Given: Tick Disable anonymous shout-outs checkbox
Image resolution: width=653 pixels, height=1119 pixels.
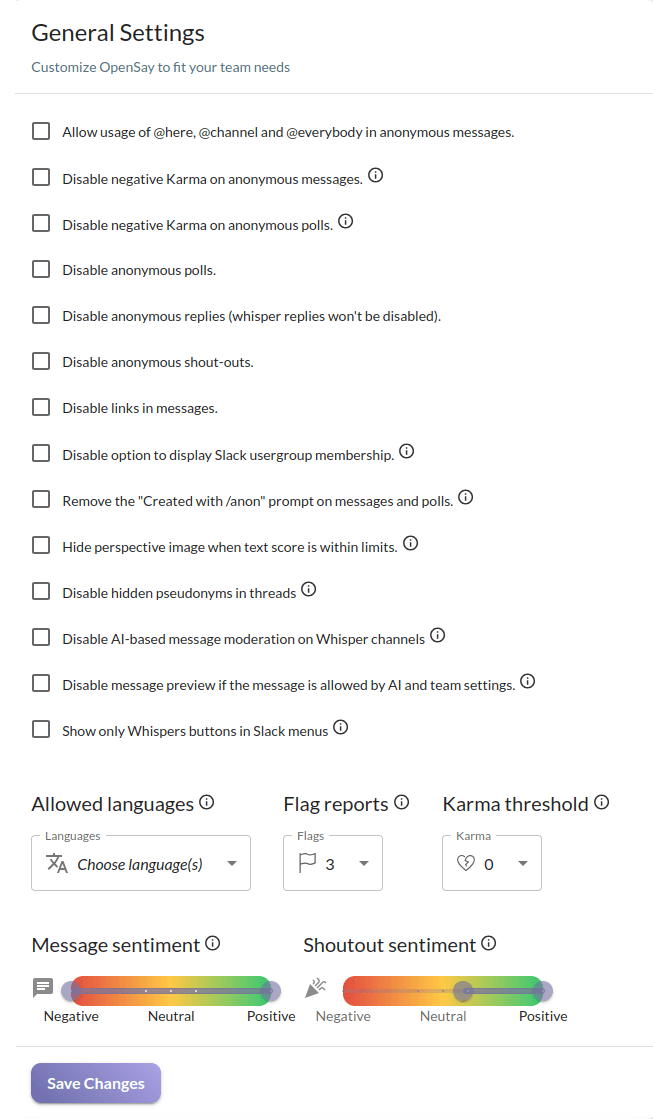Looking at the screenshot, I should (41, 361).
